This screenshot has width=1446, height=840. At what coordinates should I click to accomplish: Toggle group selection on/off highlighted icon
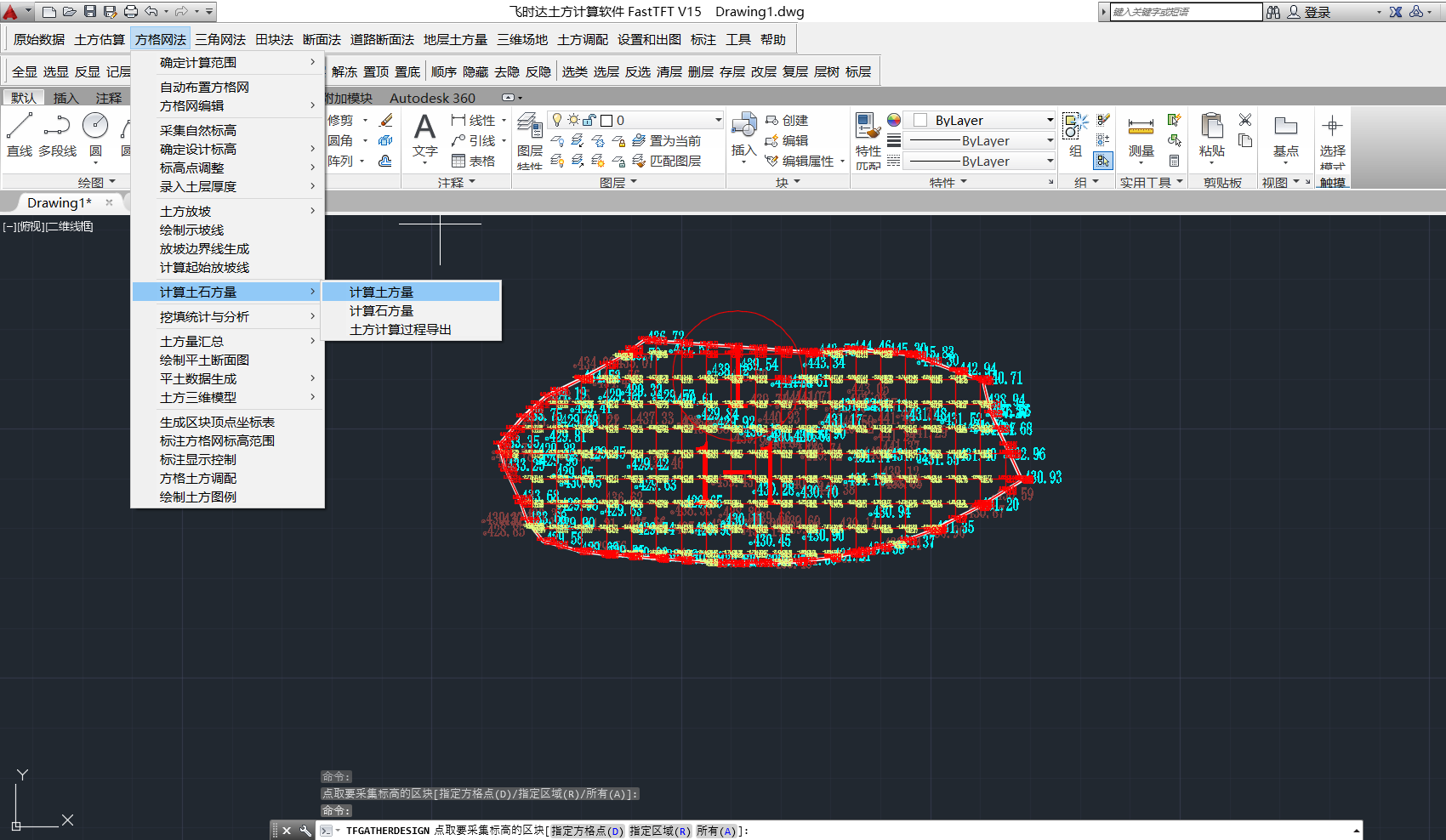pyautogui.click(x=1103, y=161)
